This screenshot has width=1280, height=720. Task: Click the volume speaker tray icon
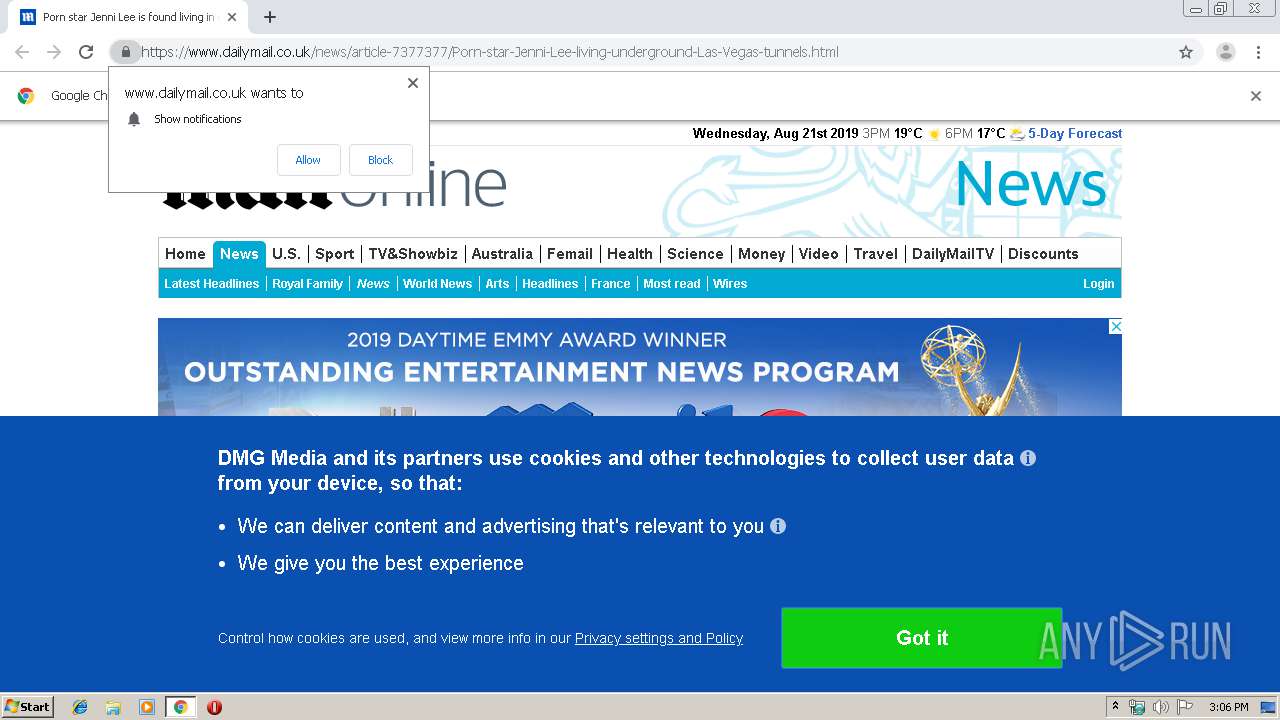point(1160,707)
